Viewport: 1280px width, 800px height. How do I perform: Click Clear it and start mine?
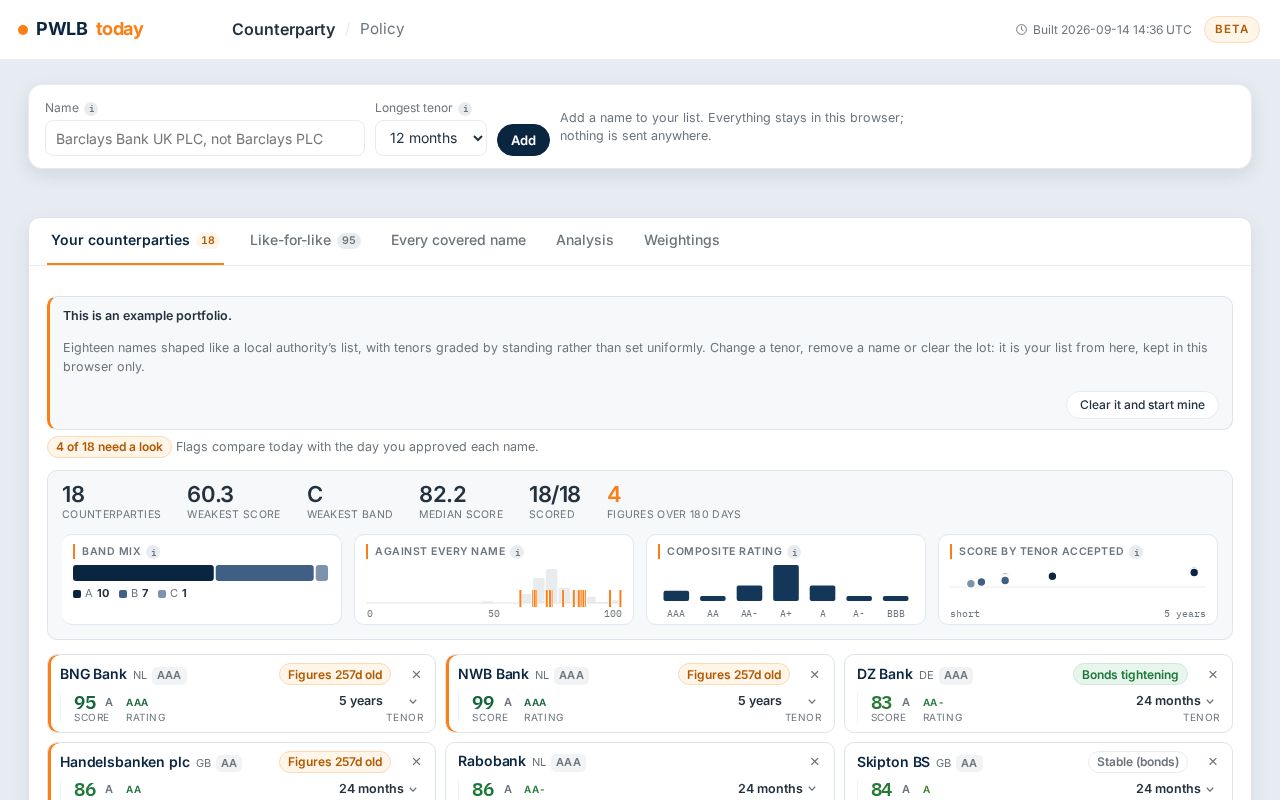1142,405
